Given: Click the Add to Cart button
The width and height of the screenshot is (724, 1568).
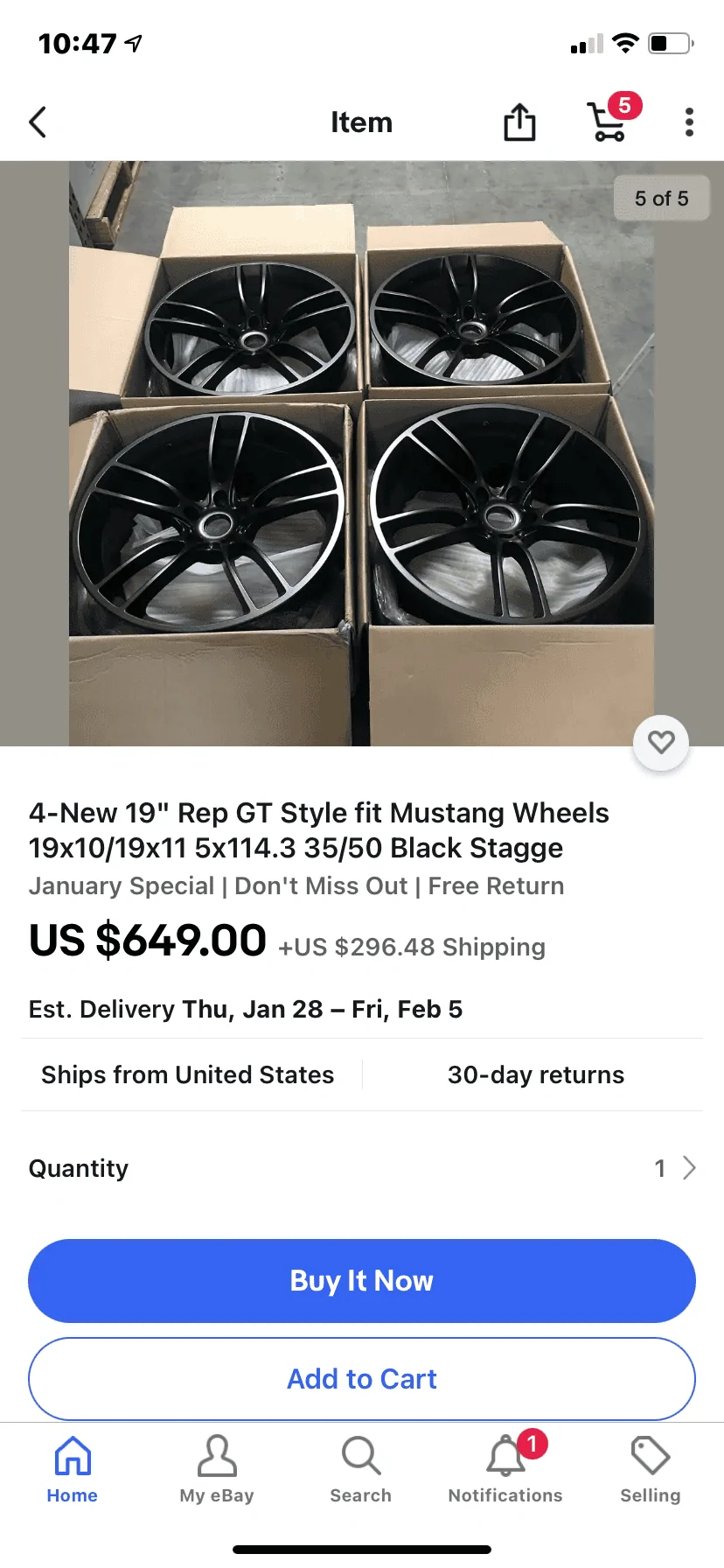Looking at the screenshot, I should pos(362,1379).
